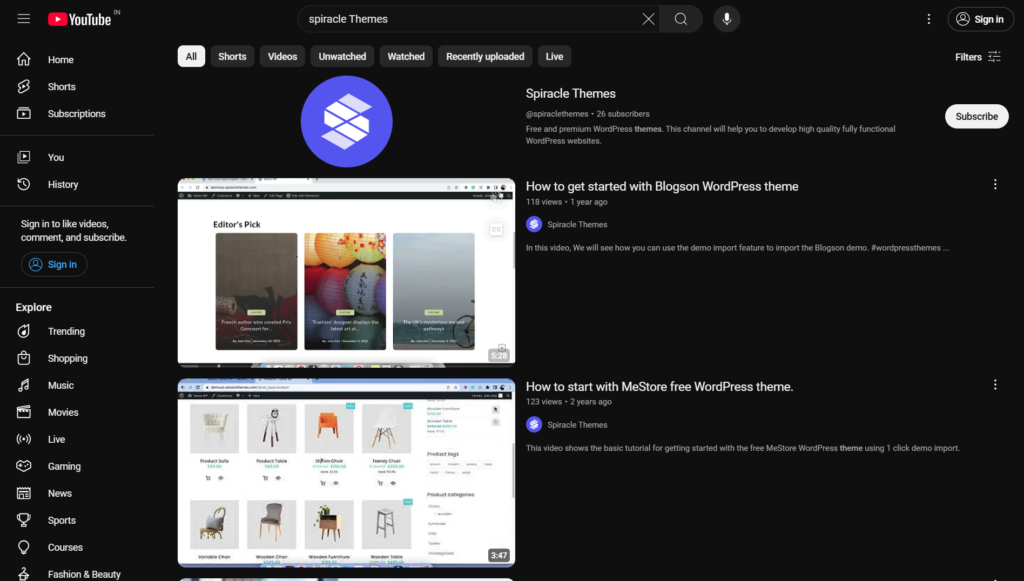Select the Shorts filter chip
The image size is (1024, 581).
coord(232,56)
